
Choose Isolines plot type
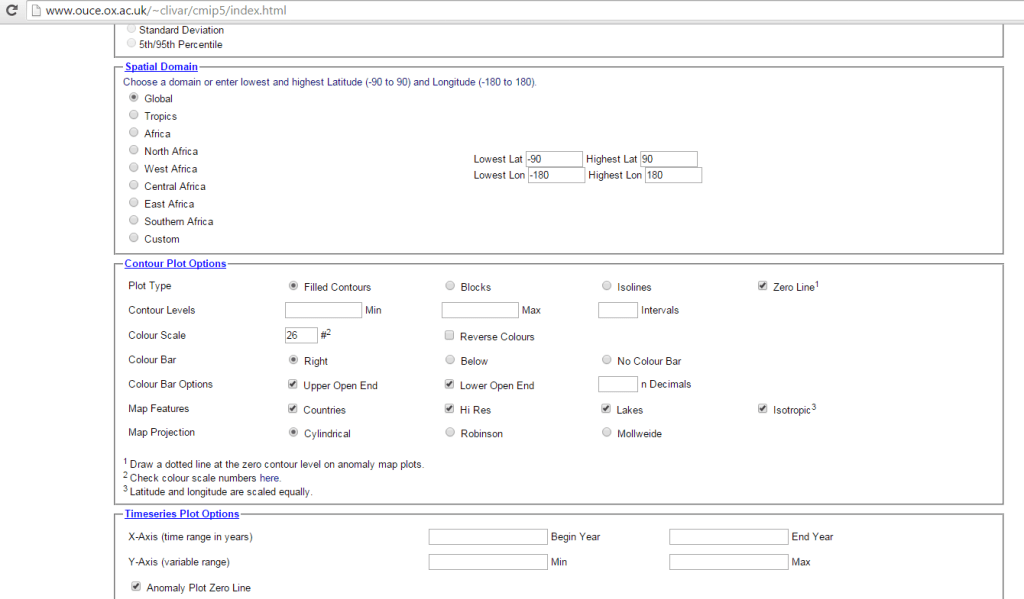(607, 286)
